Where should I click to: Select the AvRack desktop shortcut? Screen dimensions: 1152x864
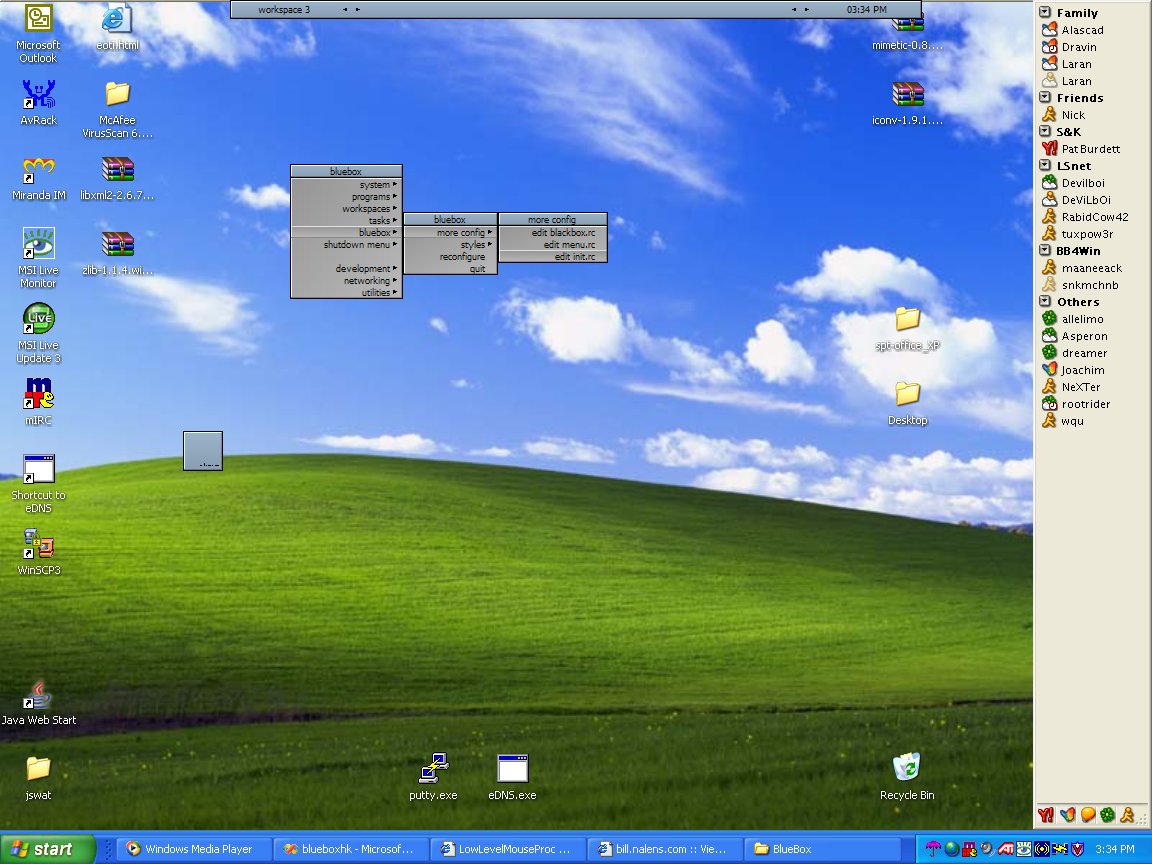point(38,102)
